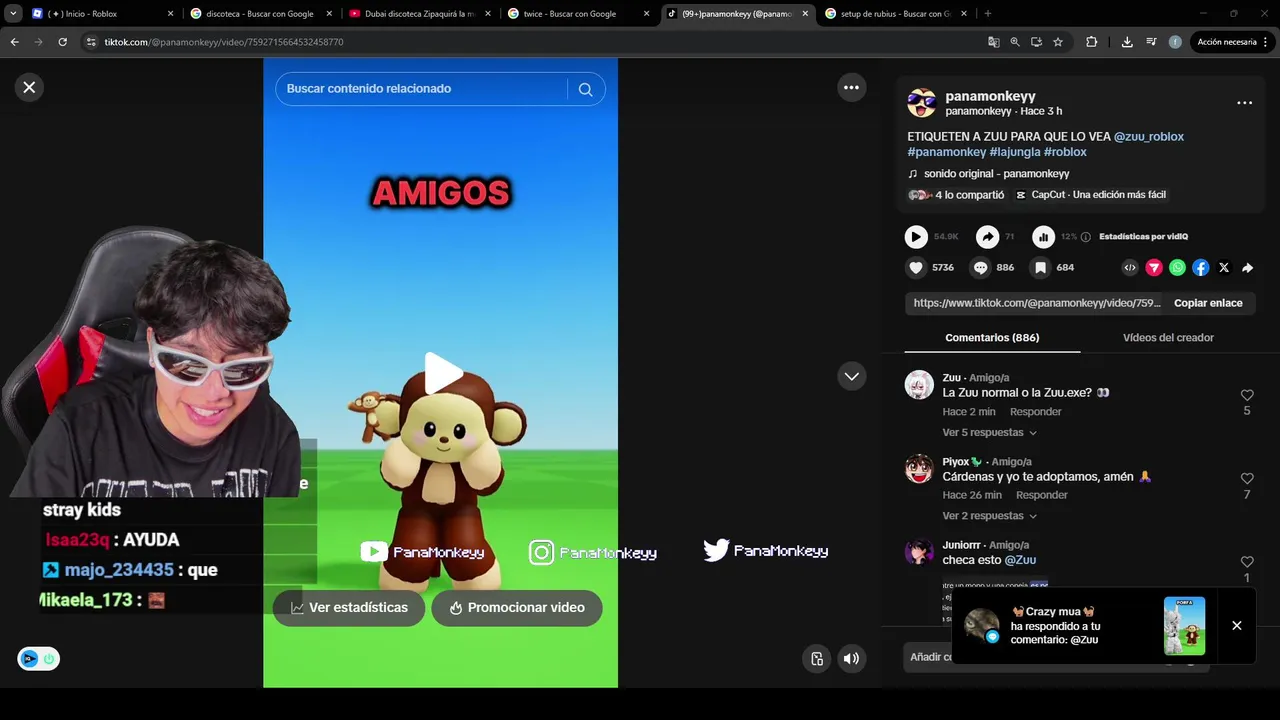
Task: Share video to WhatsApp
Action: (x=1177, y=268)
